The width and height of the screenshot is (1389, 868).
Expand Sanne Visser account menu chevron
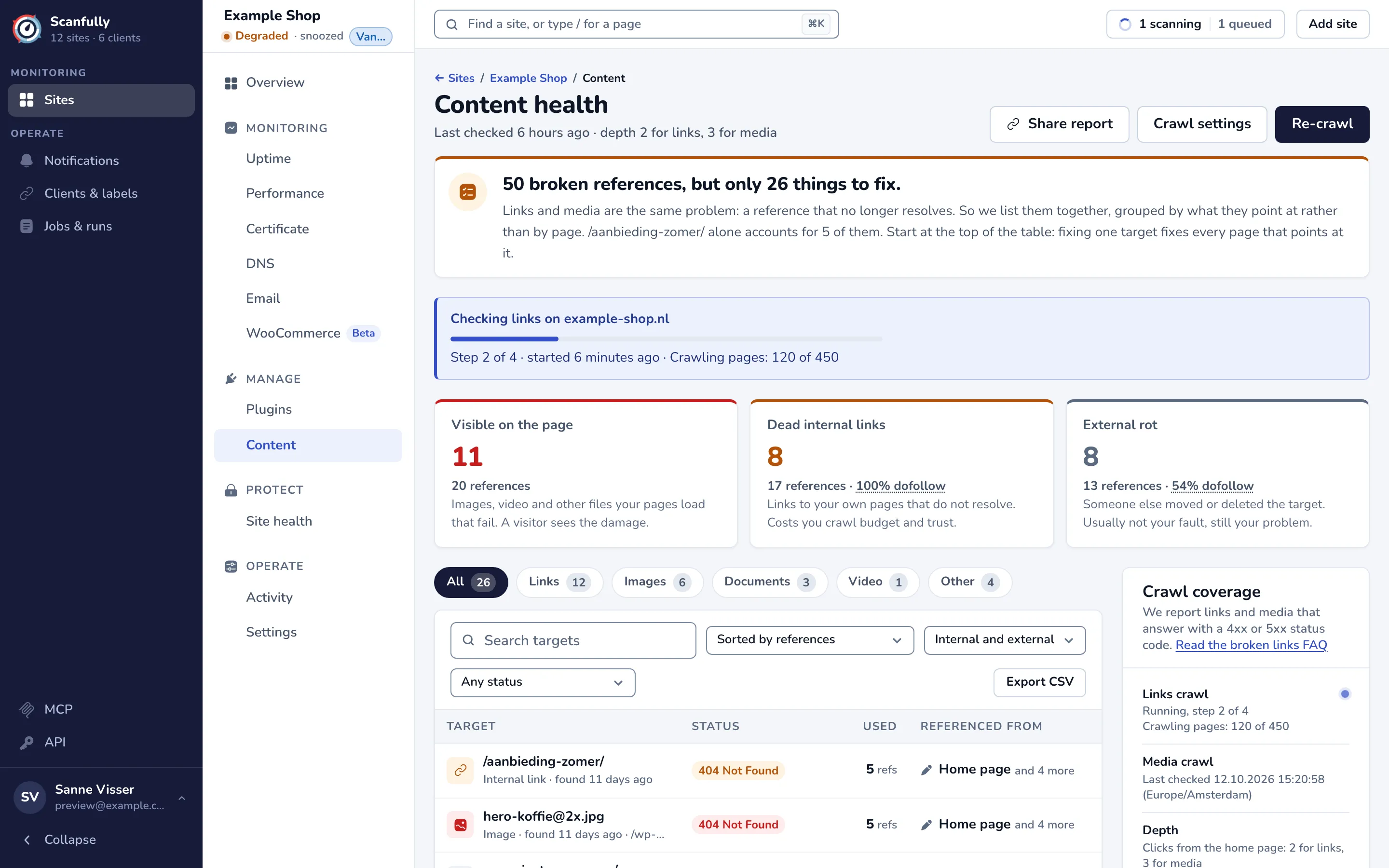181,798
